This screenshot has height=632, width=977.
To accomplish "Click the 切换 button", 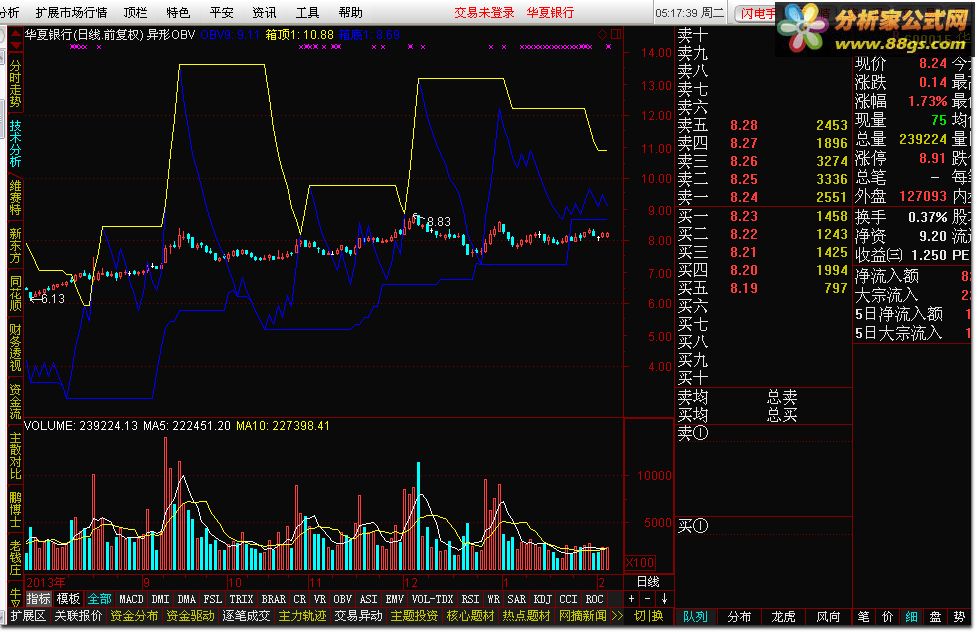I will [x=648, y=616].
